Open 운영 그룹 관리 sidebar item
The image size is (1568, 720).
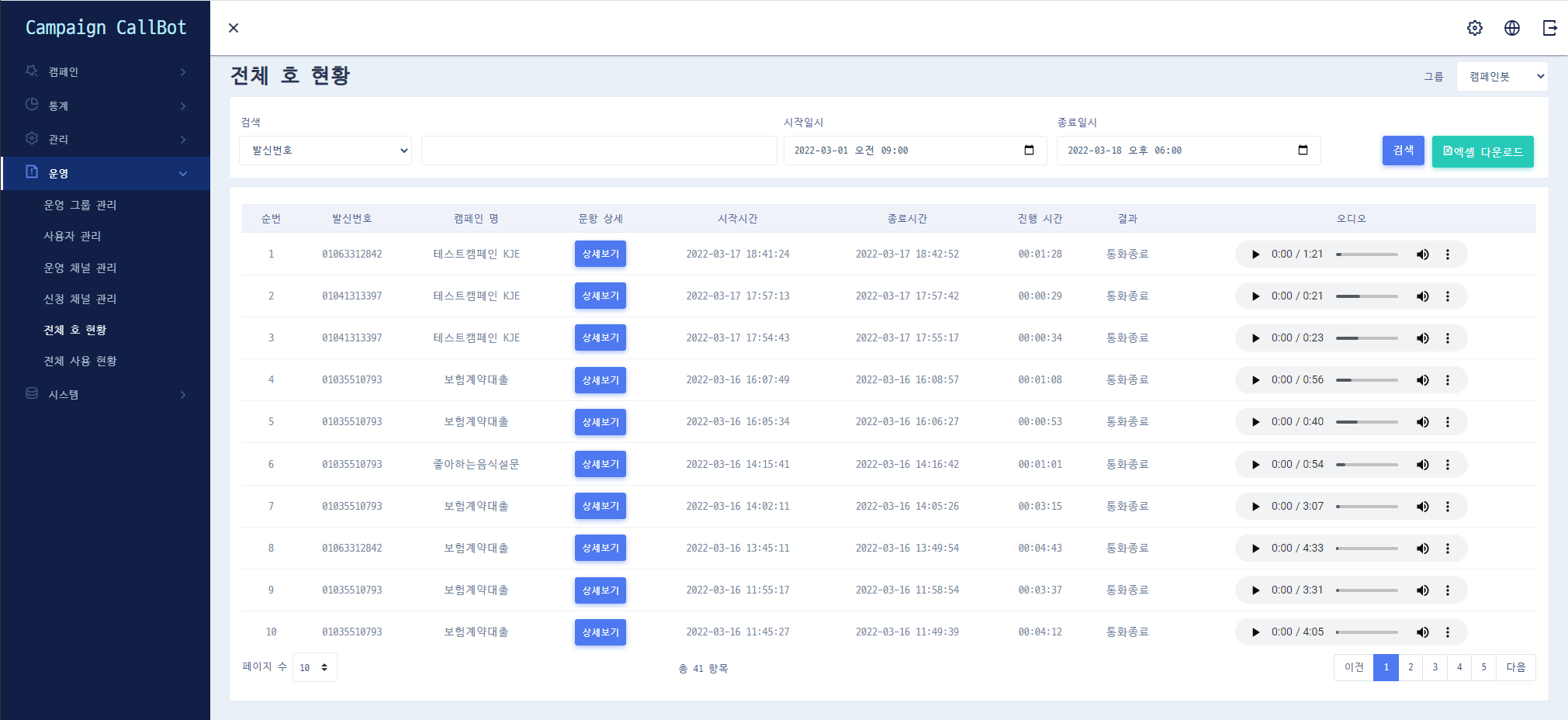(x=80, y=205)
